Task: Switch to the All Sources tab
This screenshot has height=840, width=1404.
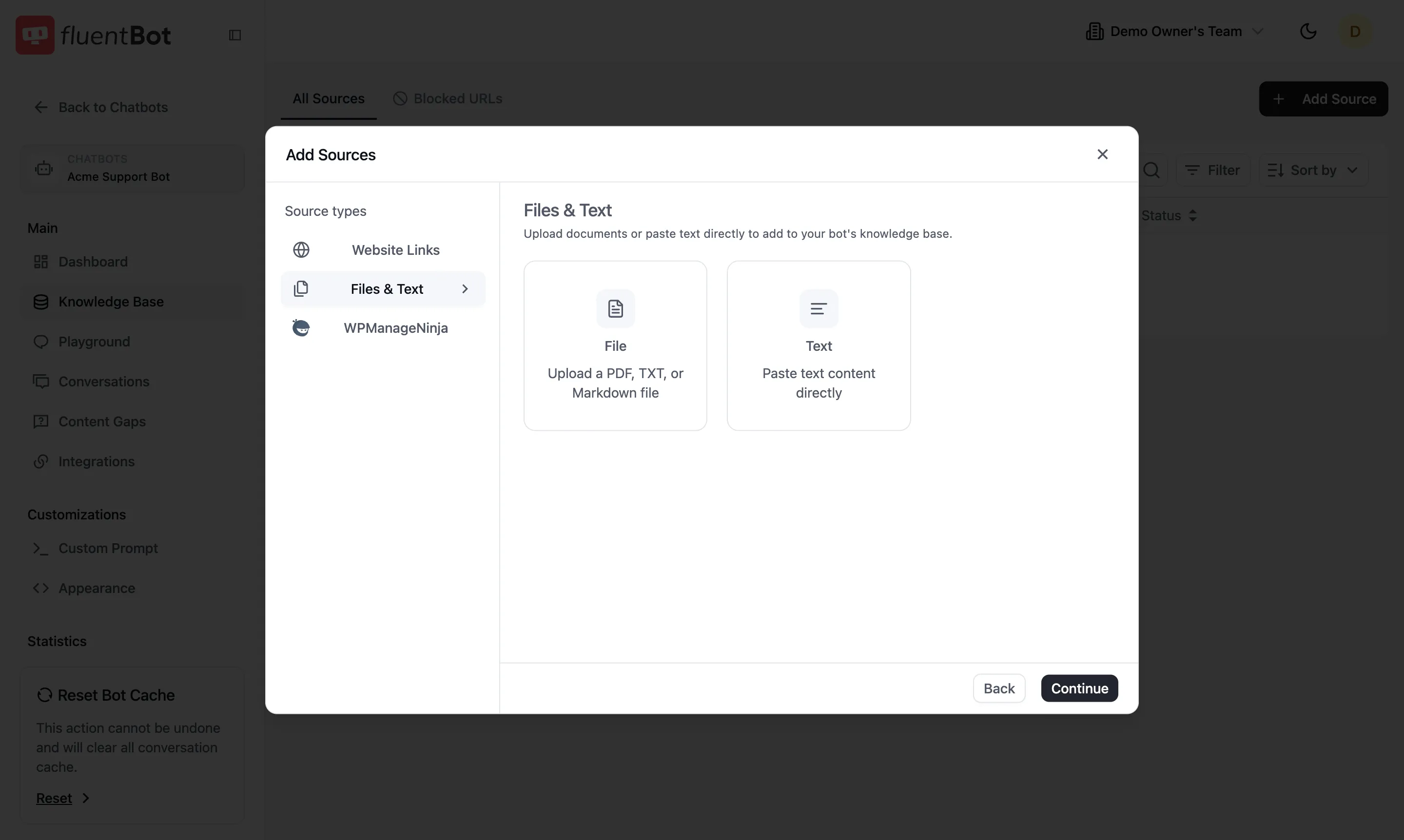Action: (x=329, y=98)
